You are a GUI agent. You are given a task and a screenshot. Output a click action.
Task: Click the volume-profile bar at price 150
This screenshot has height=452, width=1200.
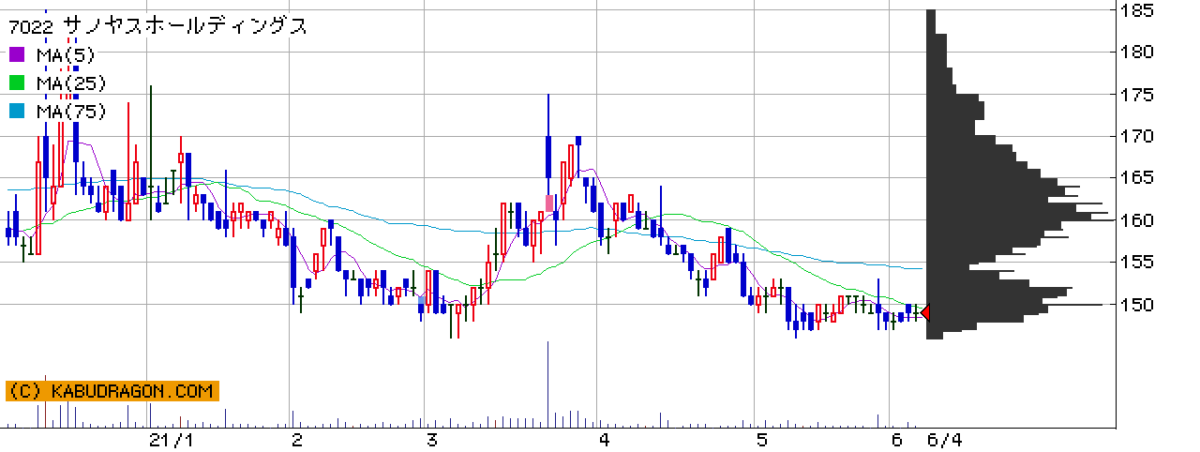(x=1015, y=304)
